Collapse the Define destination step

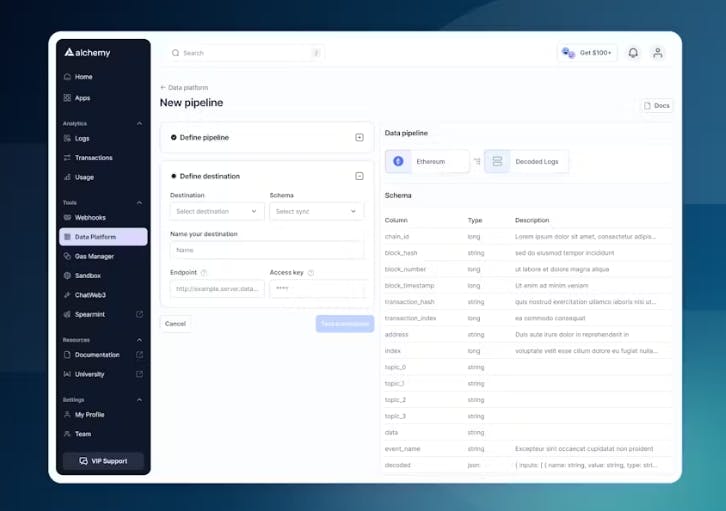click(359, 176)
